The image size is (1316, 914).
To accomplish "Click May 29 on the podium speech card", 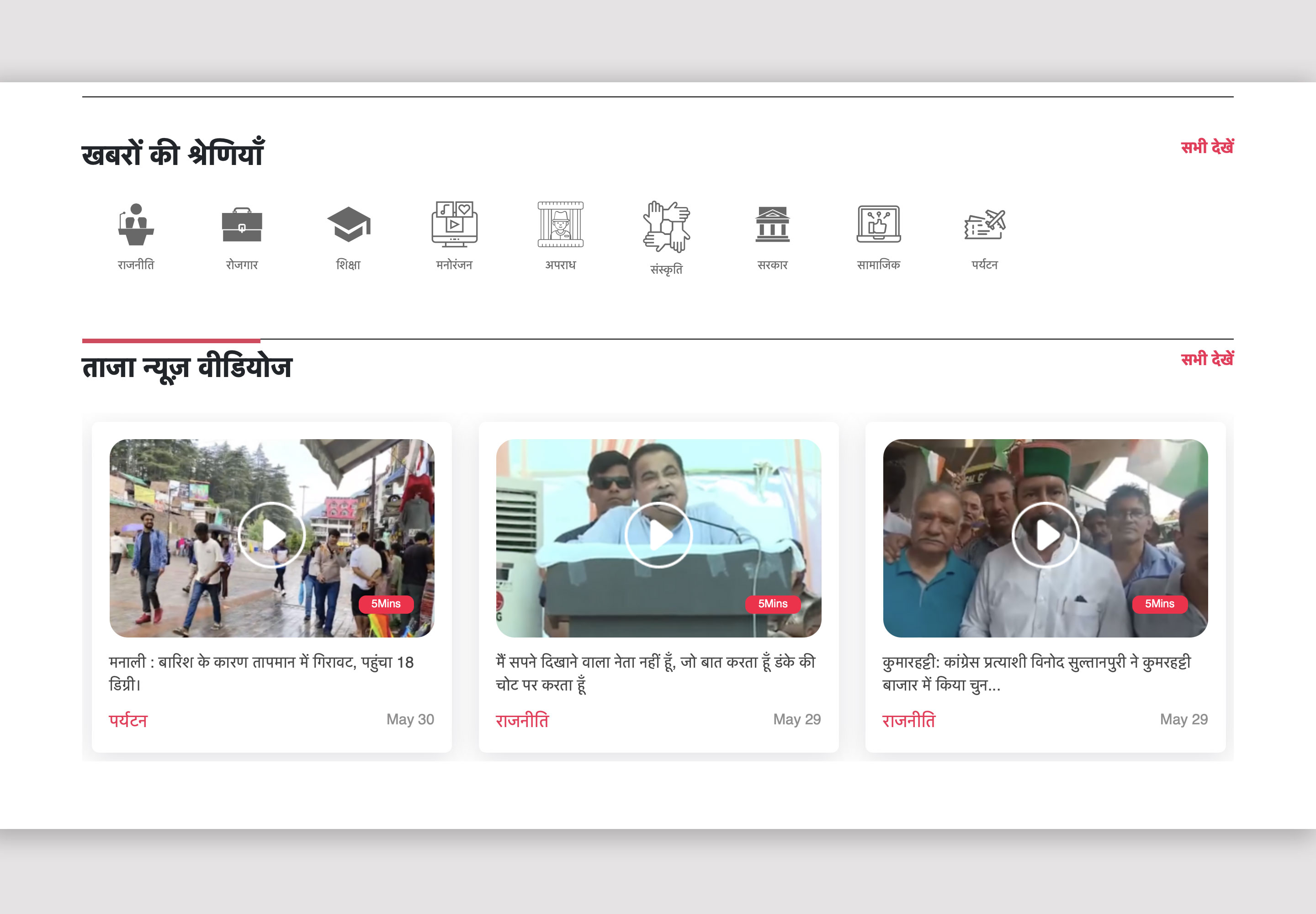I will (797, 719).
